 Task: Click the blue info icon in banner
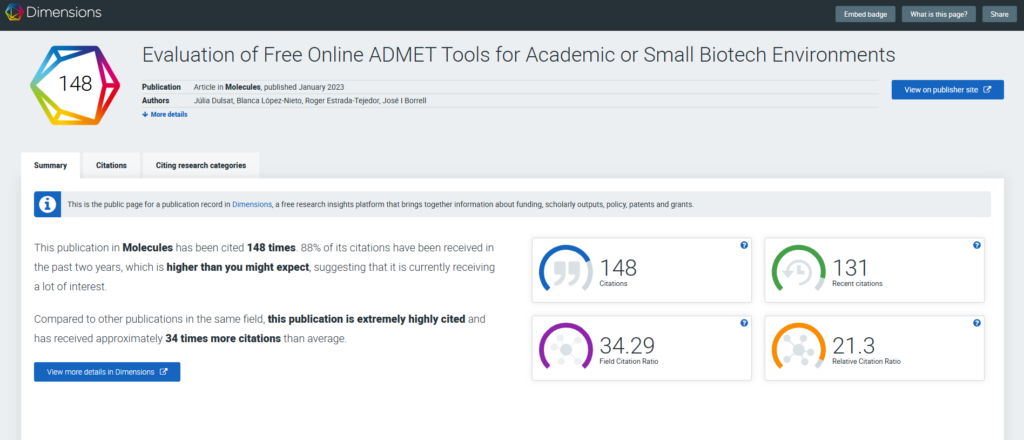[x=46, y=204]
